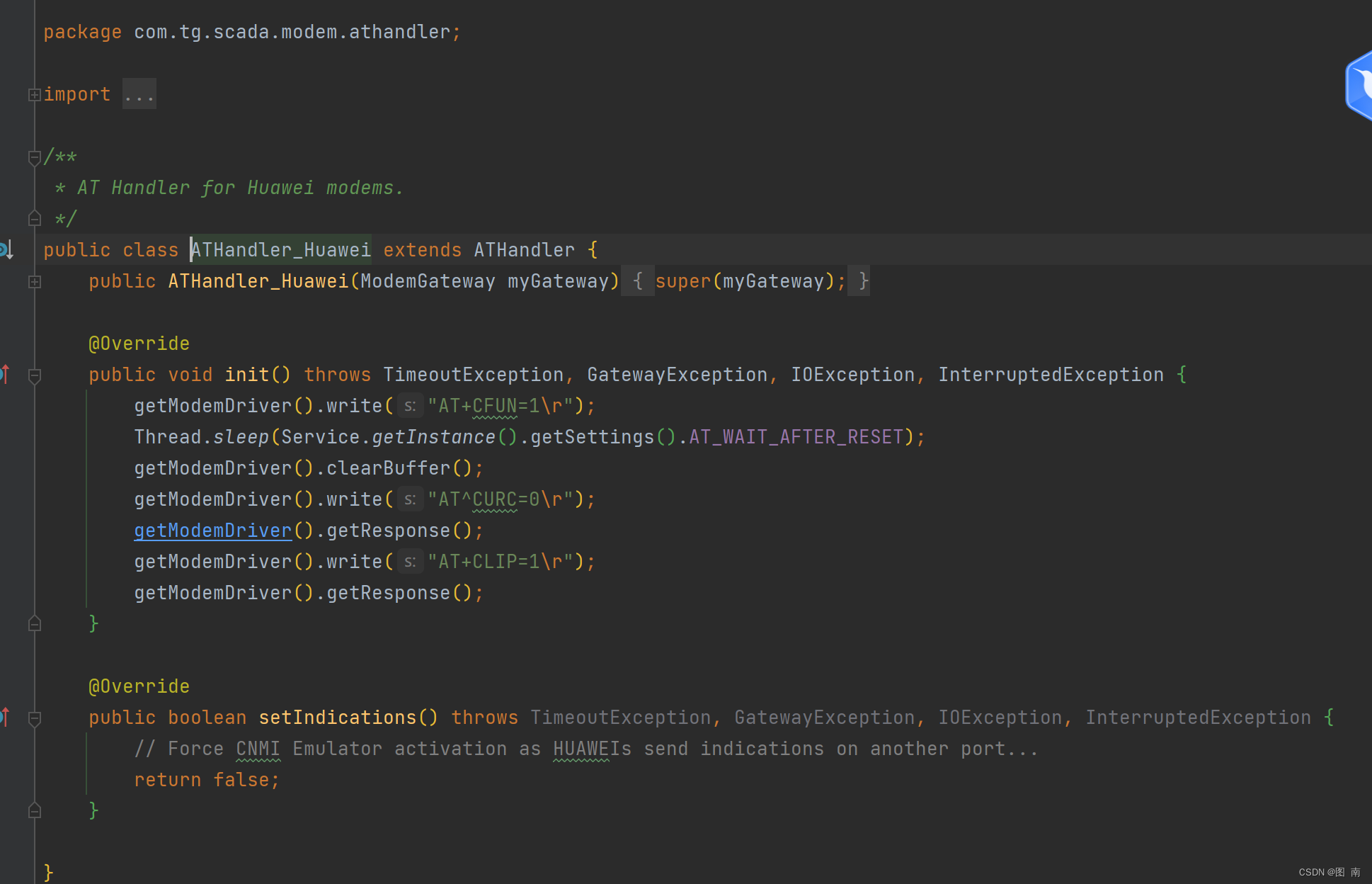Click the ATHandler_Huawei class name

[x=281, y=250]
